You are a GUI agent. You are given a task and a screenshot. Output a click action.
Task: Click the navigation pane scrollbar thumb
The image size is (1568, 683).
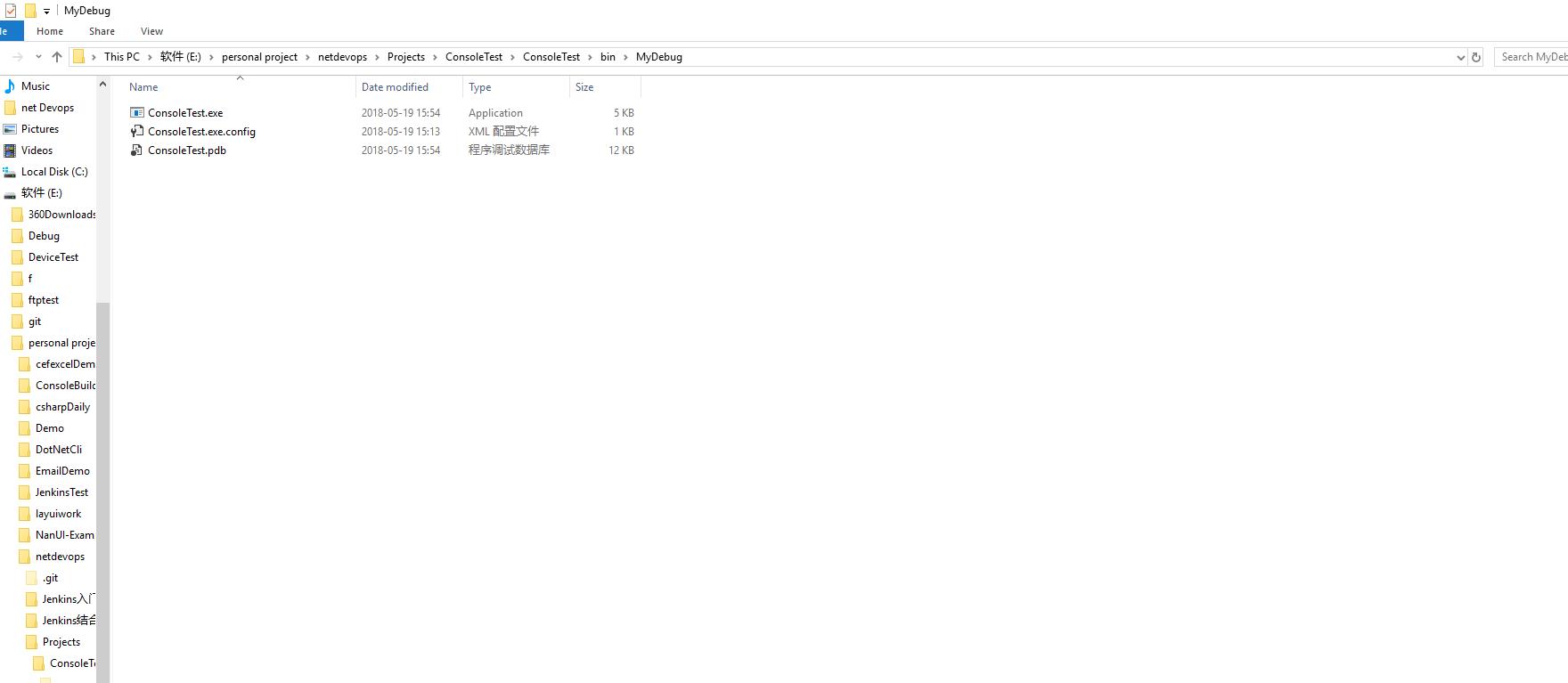[102, 492]
